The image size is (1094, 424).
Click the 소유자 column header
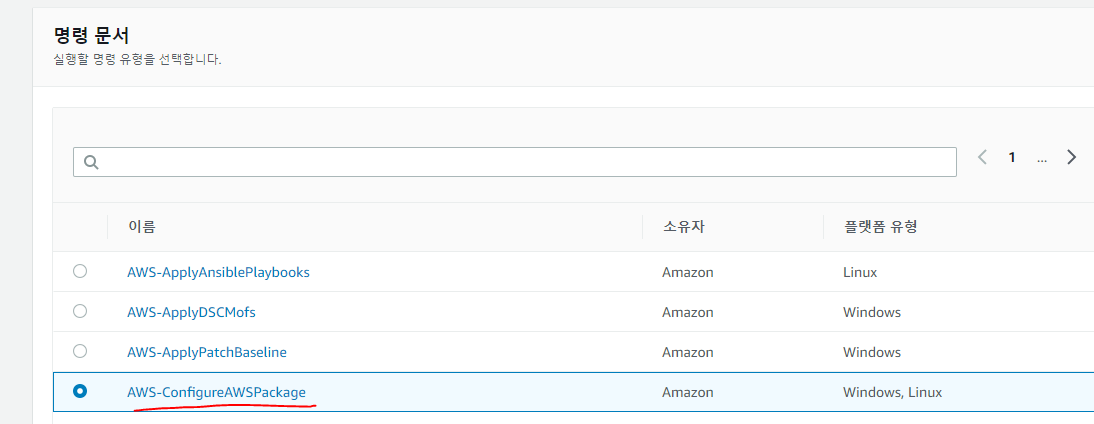(682, 227)
